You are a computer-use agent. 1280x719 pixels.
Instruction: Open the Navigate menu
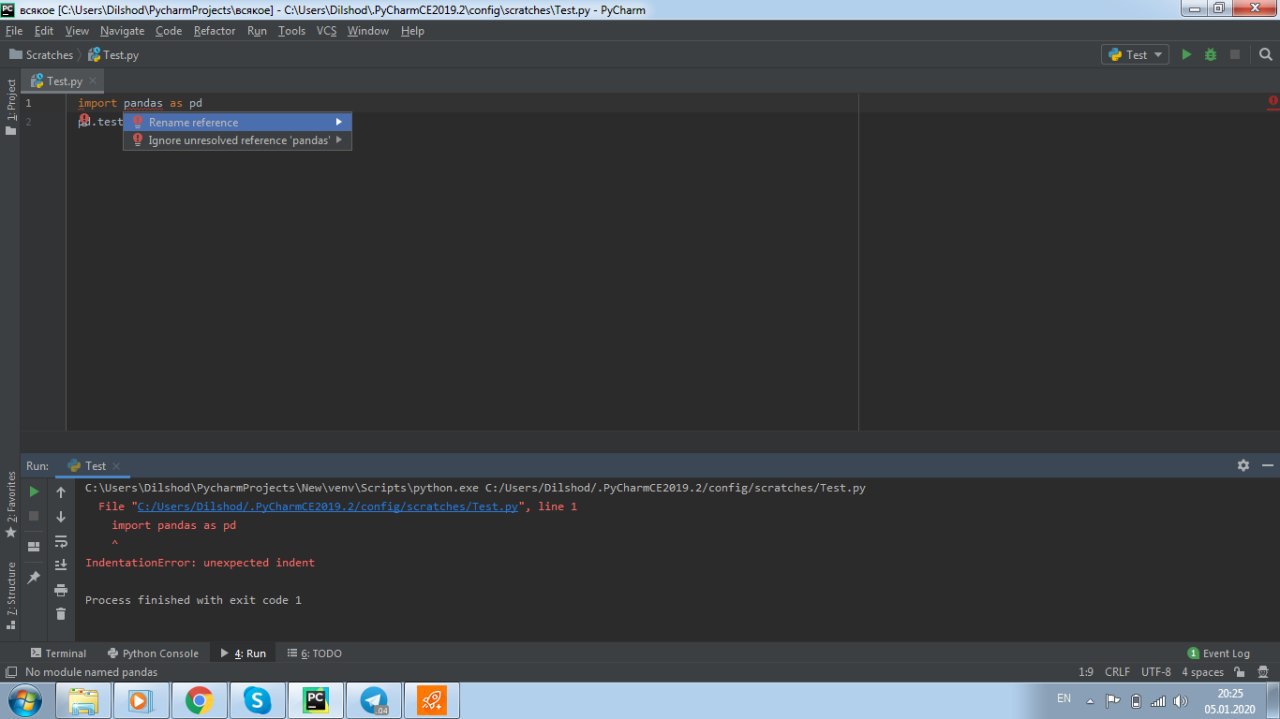[122, 31]
